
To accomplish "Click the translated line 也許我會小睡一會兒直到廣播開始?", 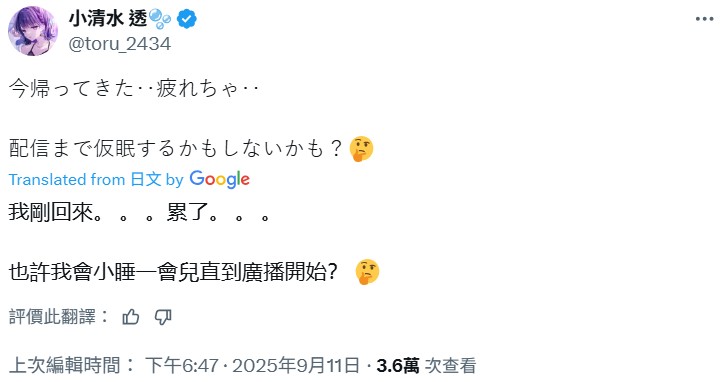I will [x=173, y=272].
